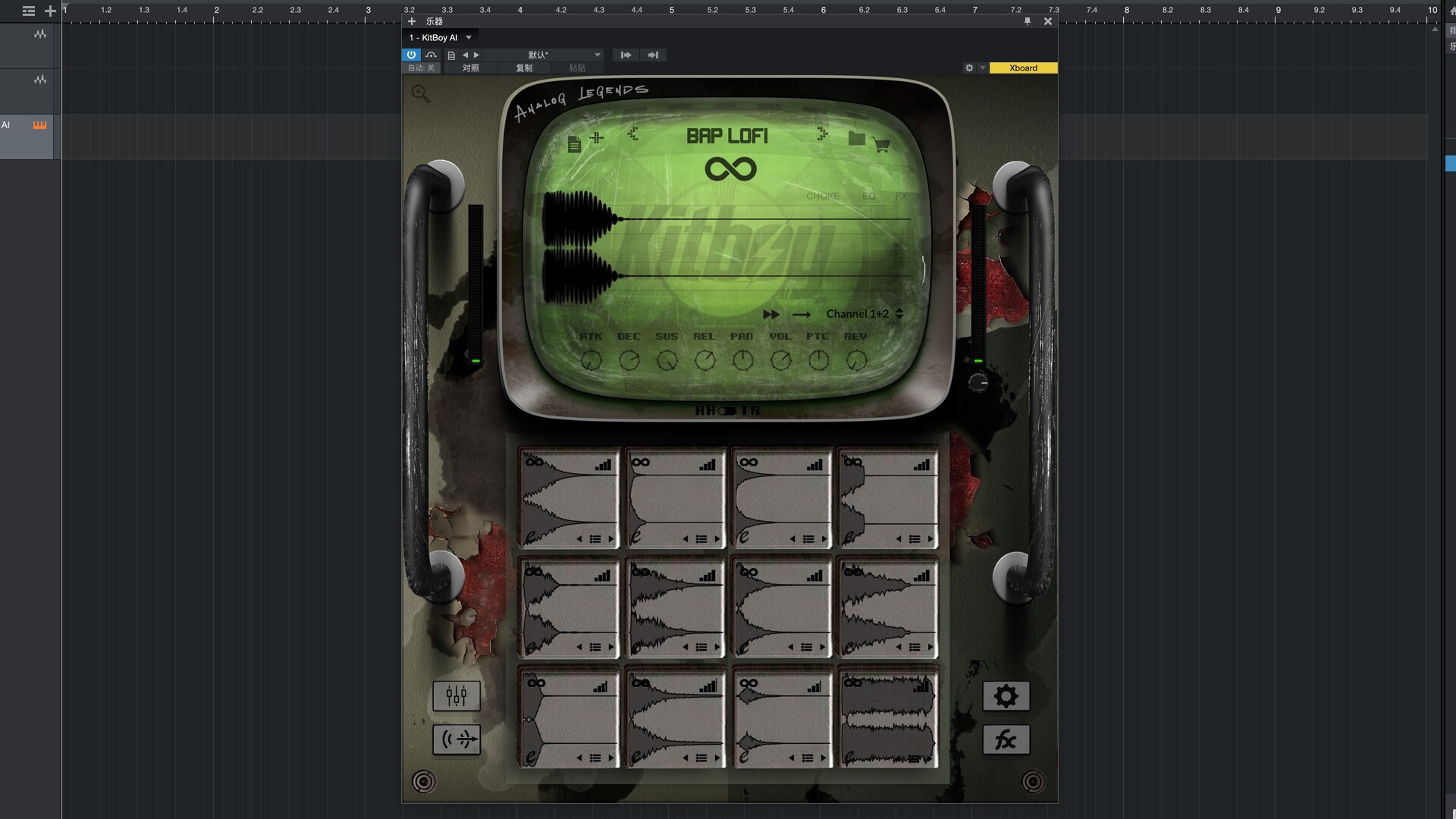The width and height of the screenshot is (1456, 819).
Task: Click the skip-to-end arrow bar button
Action: point(653,55)
